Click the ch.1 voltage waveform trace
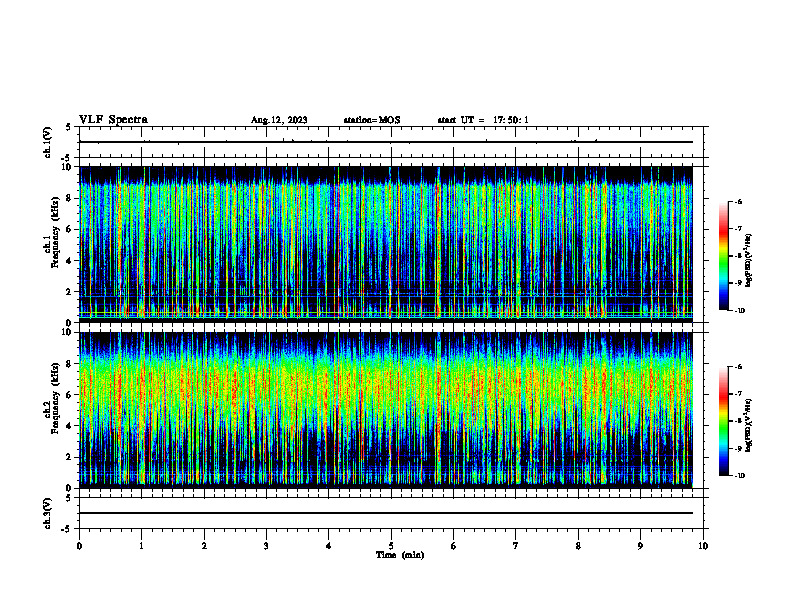The width and height of the screenshot is (792, 612). click(x=386, y=142)
